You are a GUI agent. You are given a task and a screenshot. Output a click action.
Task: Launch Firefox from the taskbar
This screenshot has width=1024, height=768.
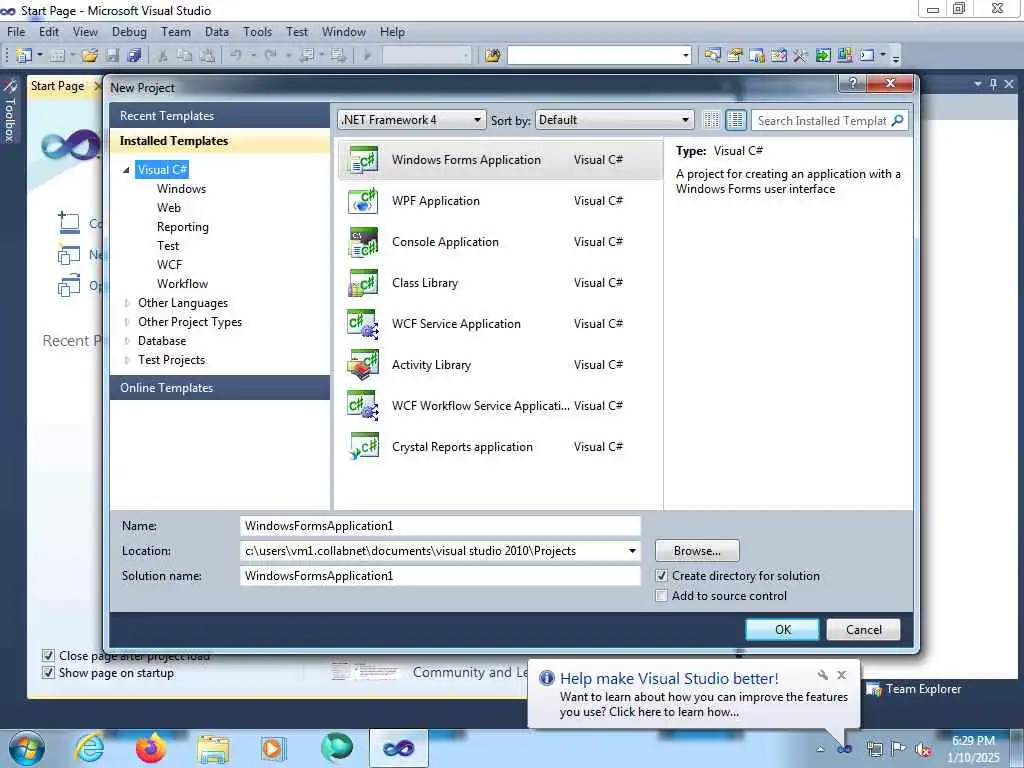point(151,748)
